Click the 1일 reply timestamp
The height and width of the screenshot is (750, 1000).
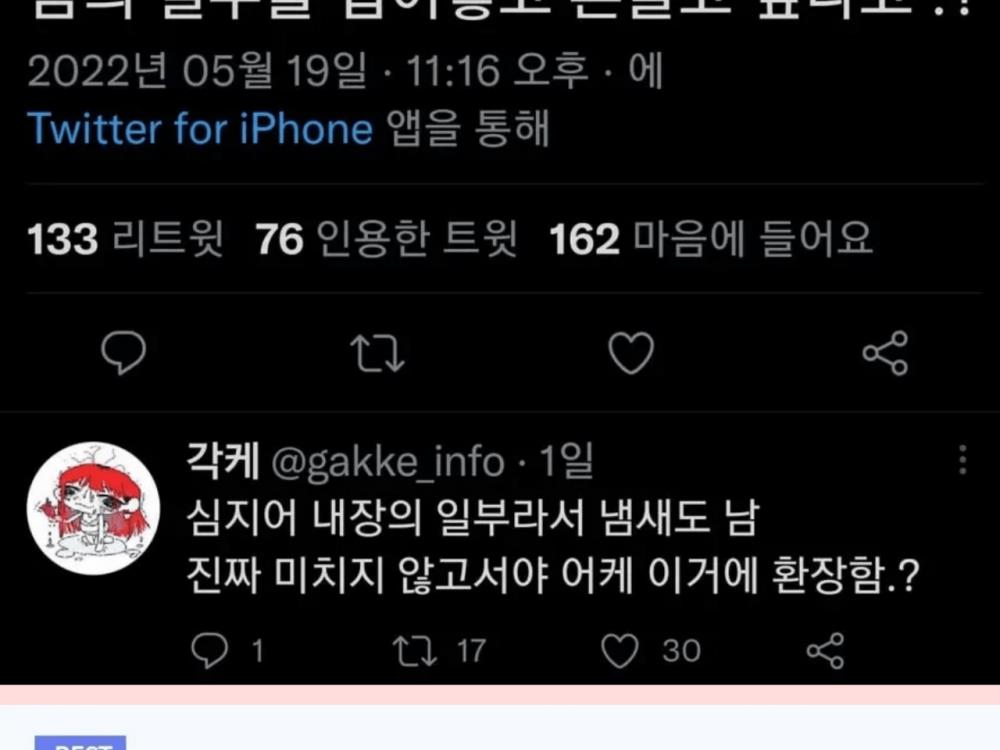pos(566,460)
